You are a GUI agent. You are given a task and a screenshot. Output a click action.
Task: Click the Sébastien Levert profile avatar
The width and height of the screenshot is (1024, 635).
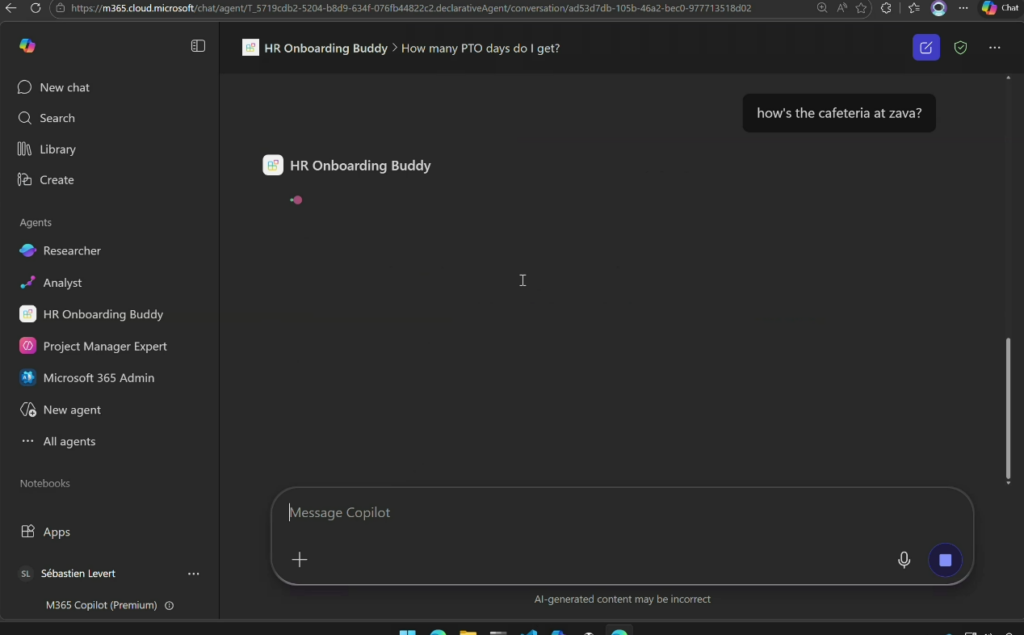click(25, 574)
